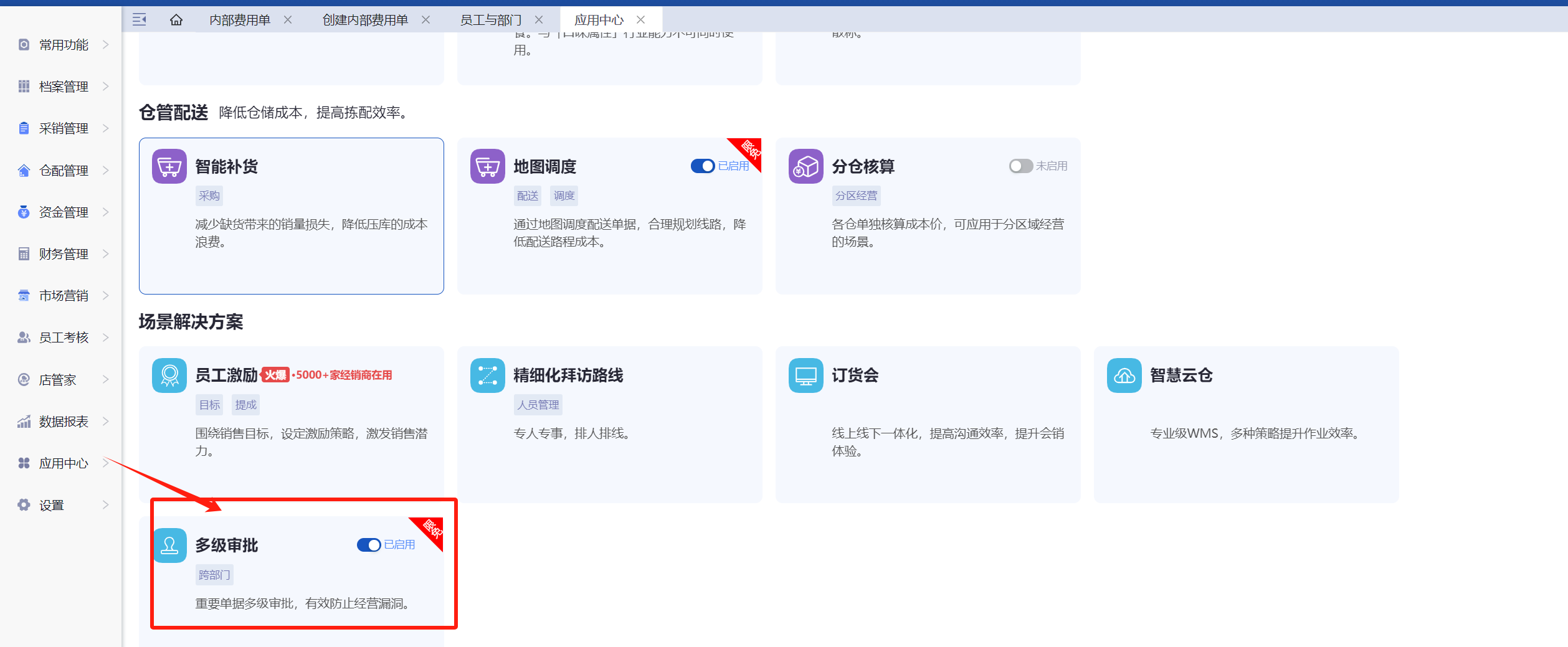Expand the 财务管理 sidebar menu
This screenshot has width=1568, height=647.
pos(63,254)
